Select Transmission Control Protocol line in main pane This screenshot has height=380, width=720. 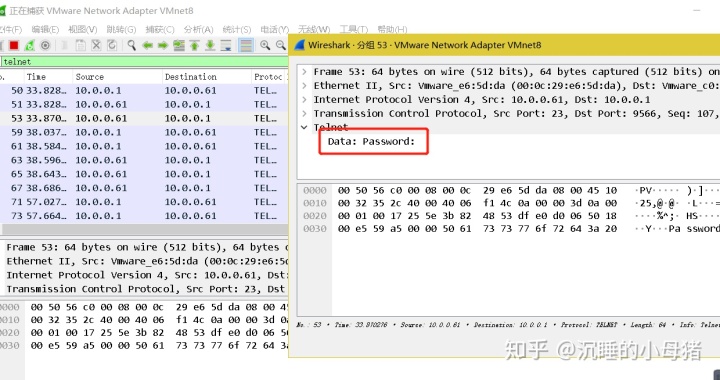pos(147,289)
